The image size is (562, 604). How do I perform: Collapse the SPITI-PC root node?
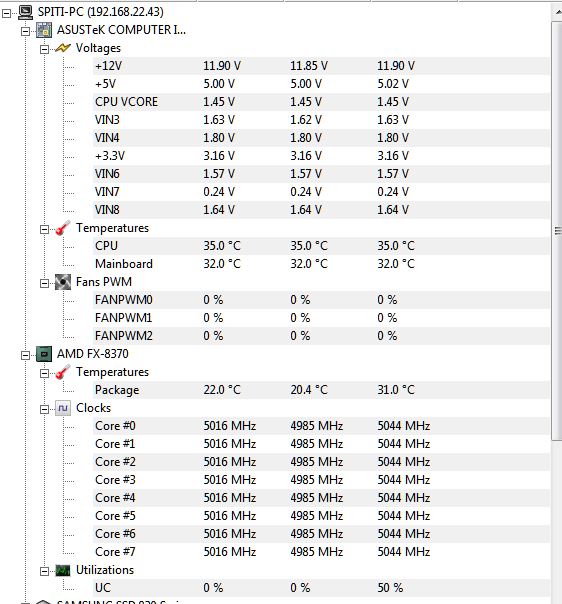(x=7, y=13)
